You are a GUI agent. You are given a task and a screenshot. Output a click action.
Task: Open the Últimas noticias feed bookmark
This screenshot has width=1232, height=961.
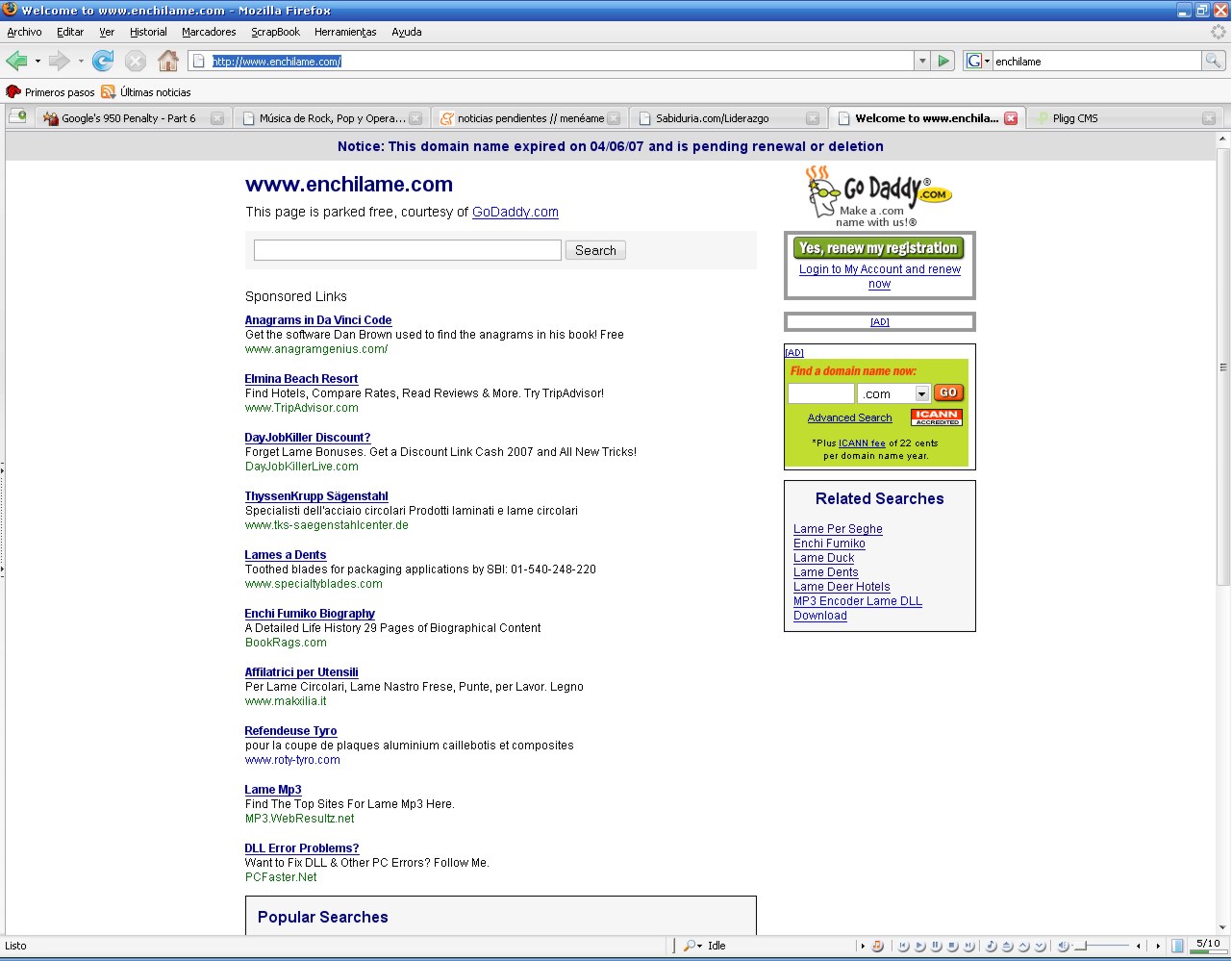pyautogui.click(x=155, y=92)
